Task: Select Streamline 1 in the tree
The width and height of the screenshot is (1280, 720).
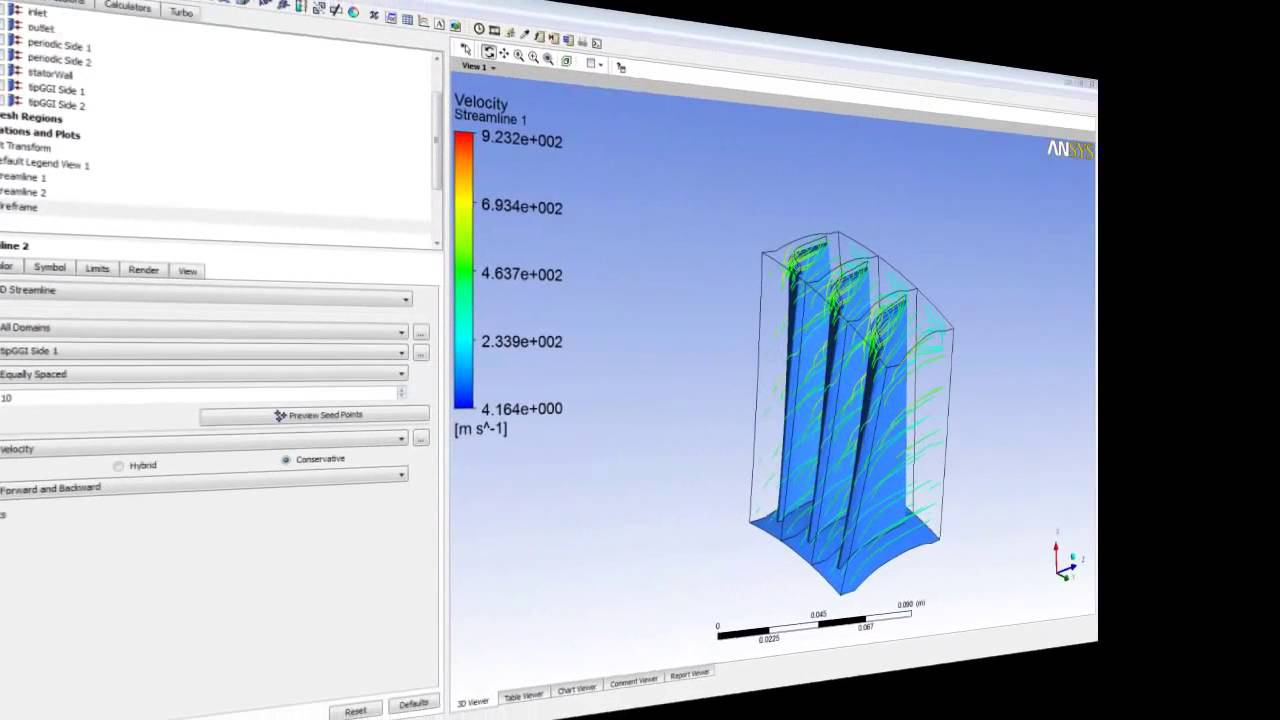Action: pos(23,177)
